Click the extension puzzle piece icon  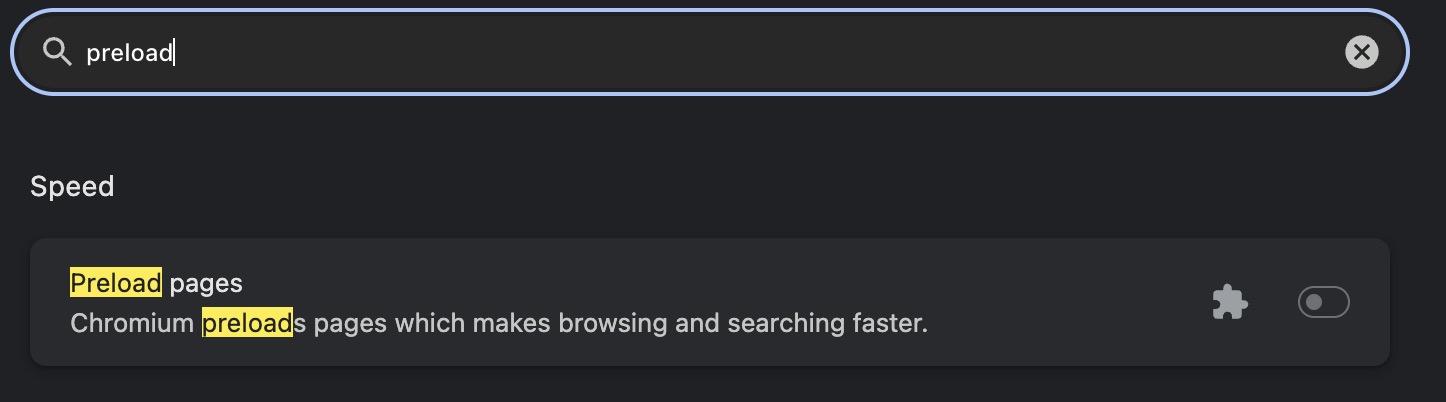(x=1229, y=302)
